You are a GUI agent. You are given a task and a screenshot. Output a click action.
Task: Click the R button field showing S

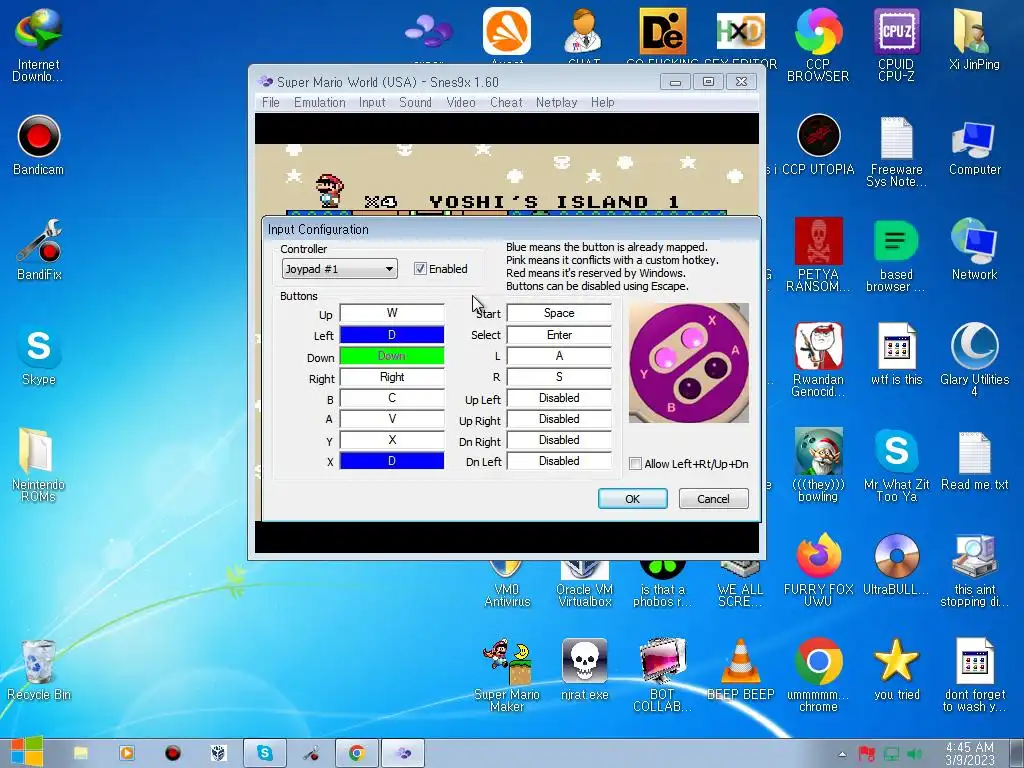click(x=559, y=377)
